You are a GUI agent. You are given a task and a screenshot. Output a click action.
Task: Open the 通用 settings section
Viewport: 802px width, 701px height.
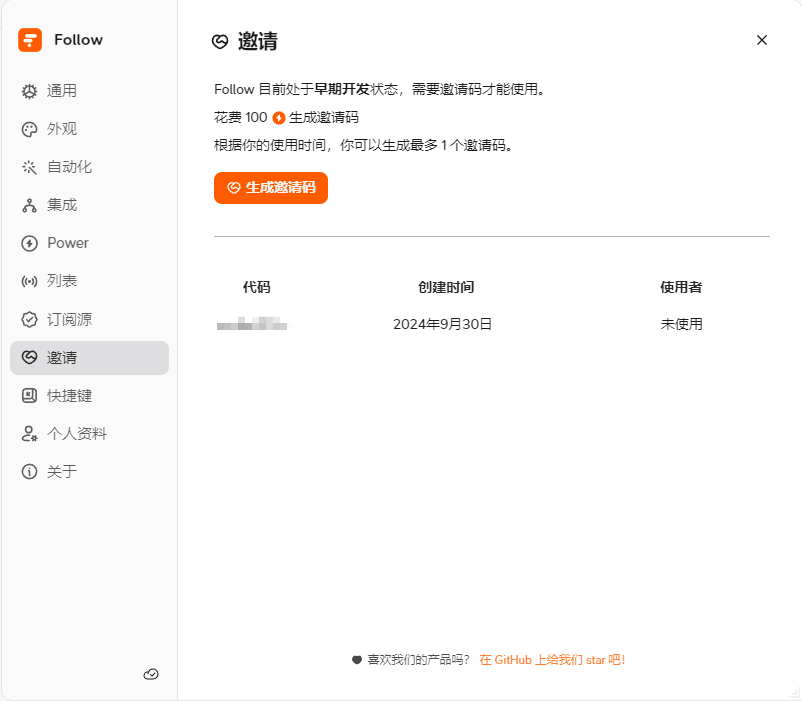point(90,91)
